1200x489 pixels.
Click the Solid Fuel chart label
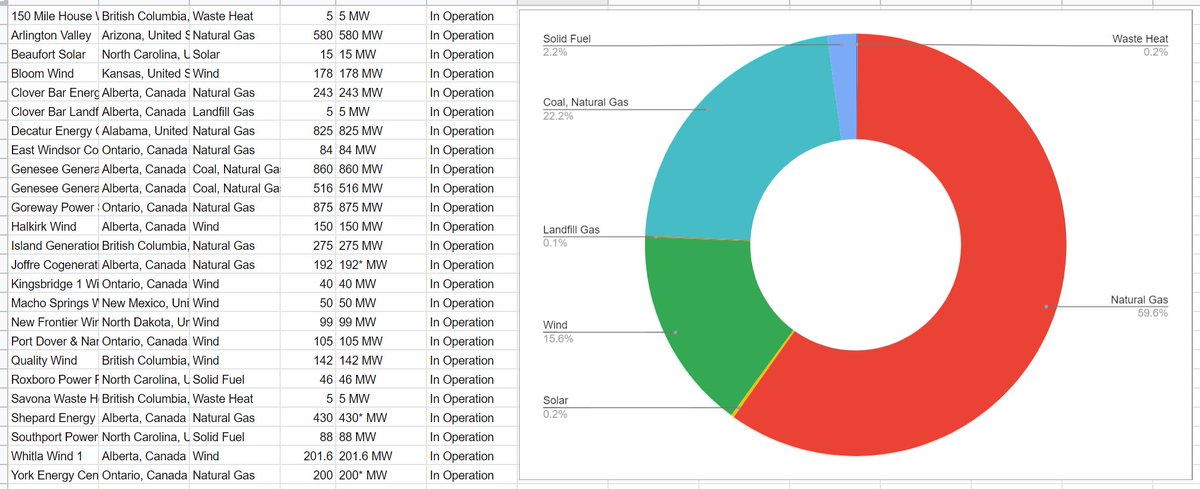pyautogui.click(x=569, y=39)
